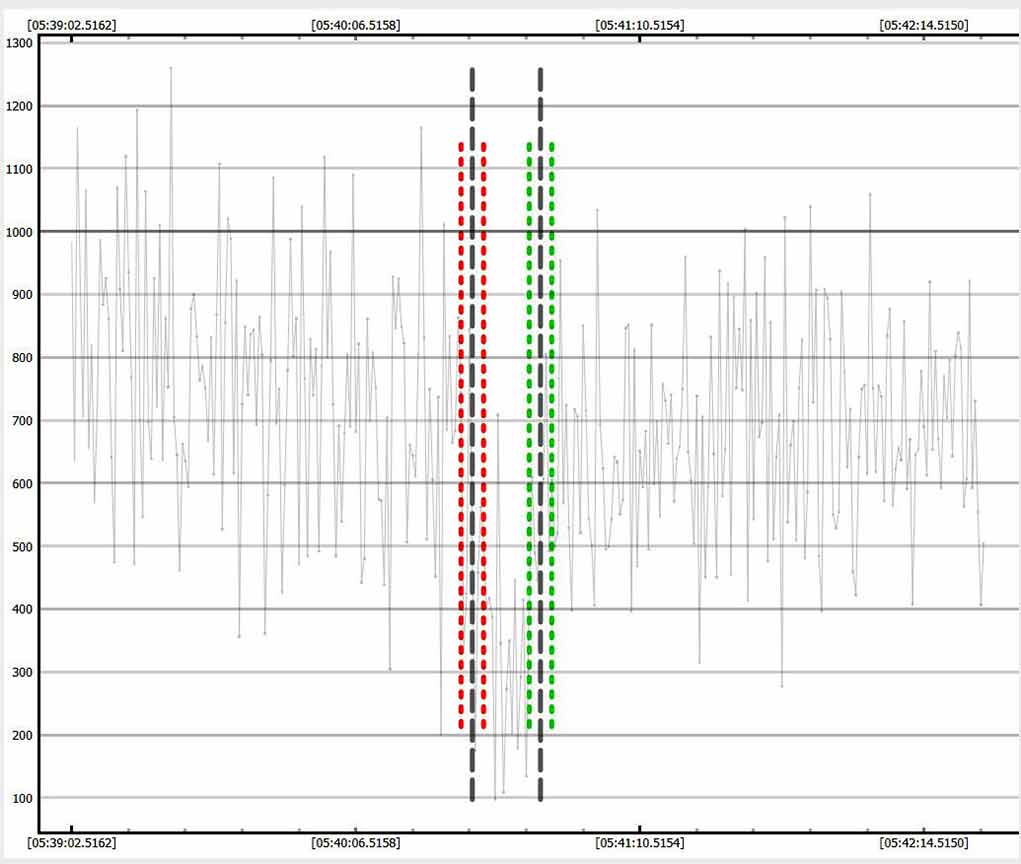Click the 100 y-axis value
This screenshot has width=1021, height=864.
(22, 798)
